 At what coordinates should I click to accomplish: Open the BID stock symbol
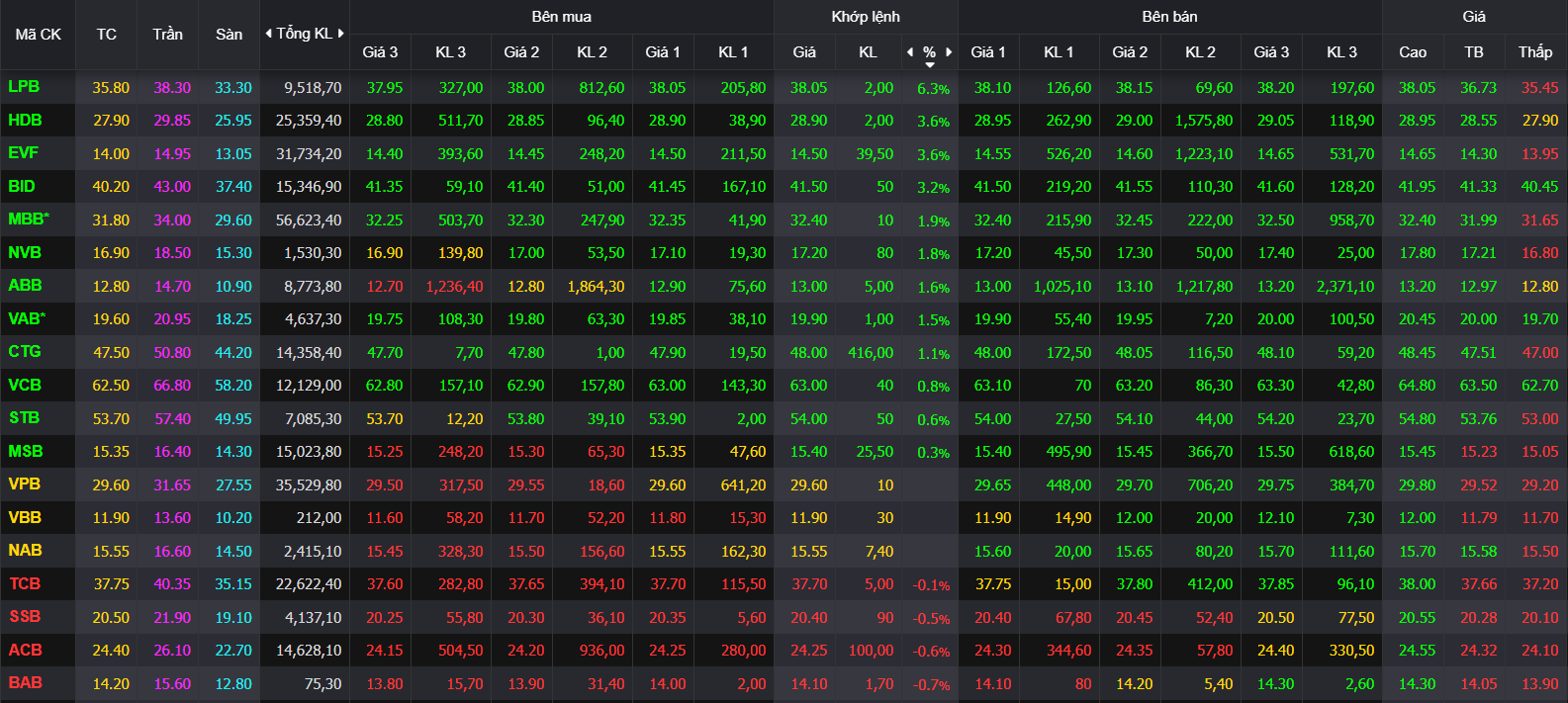tap(22, 186)
